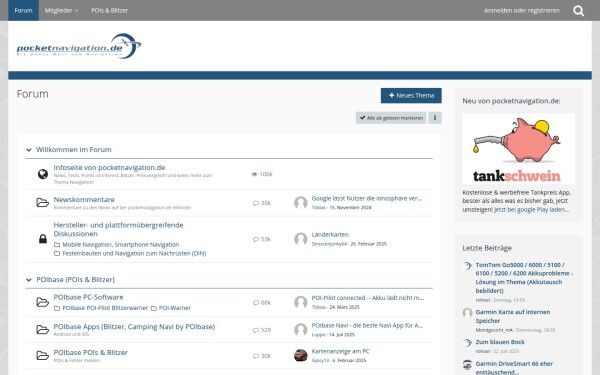Click the Neues Thema button

coord(411,96)
